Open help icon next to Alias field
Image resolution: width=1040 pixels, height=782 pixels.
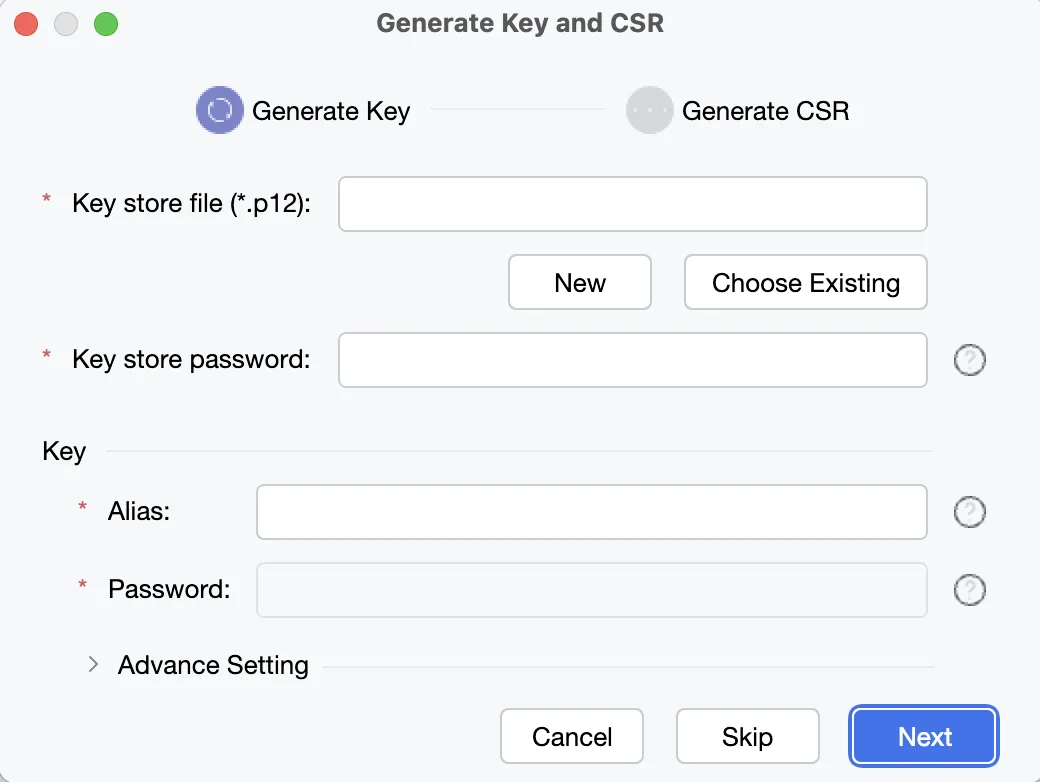(970, 512)
